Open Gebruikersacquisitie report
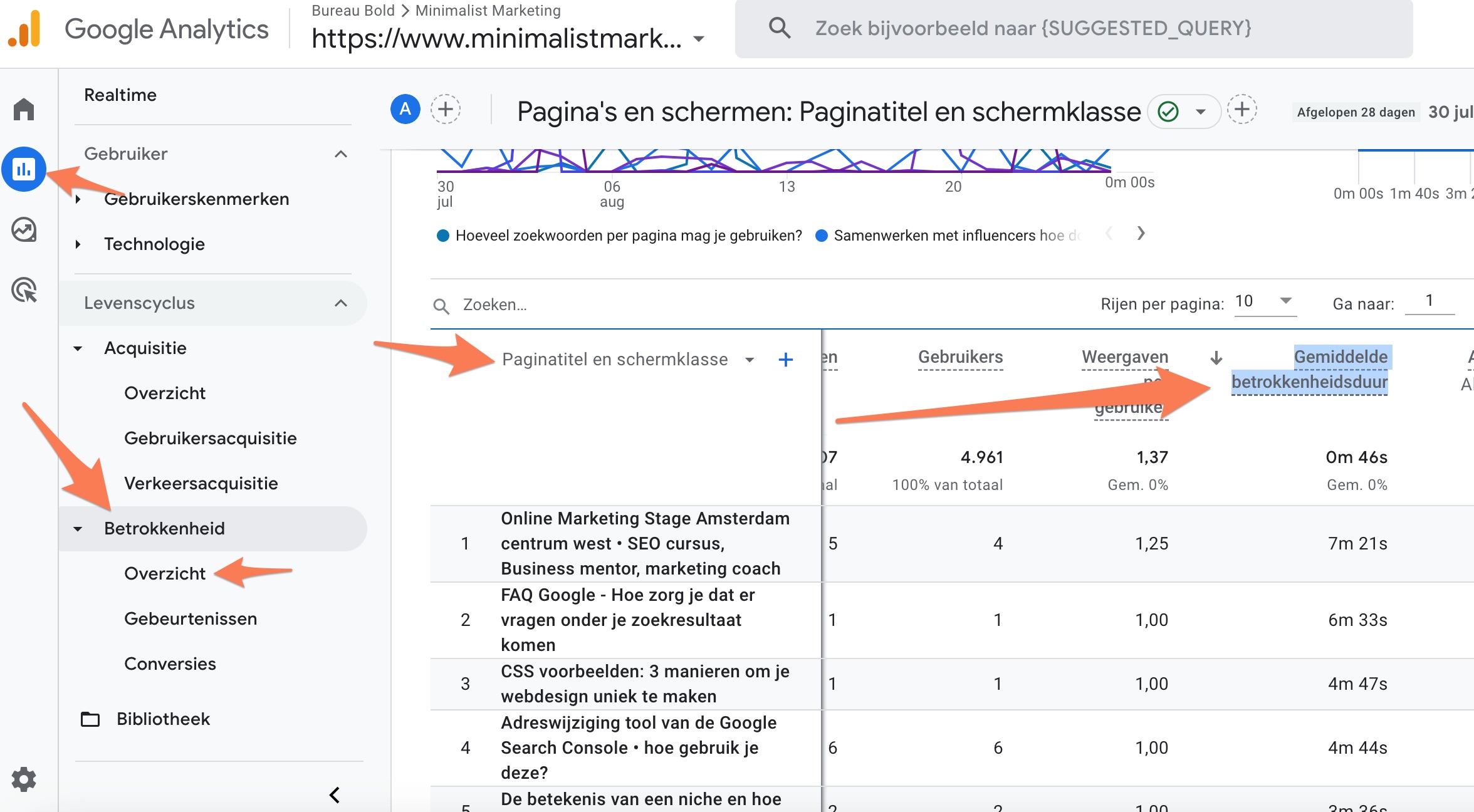The image size is (1474, 812). 211,439
